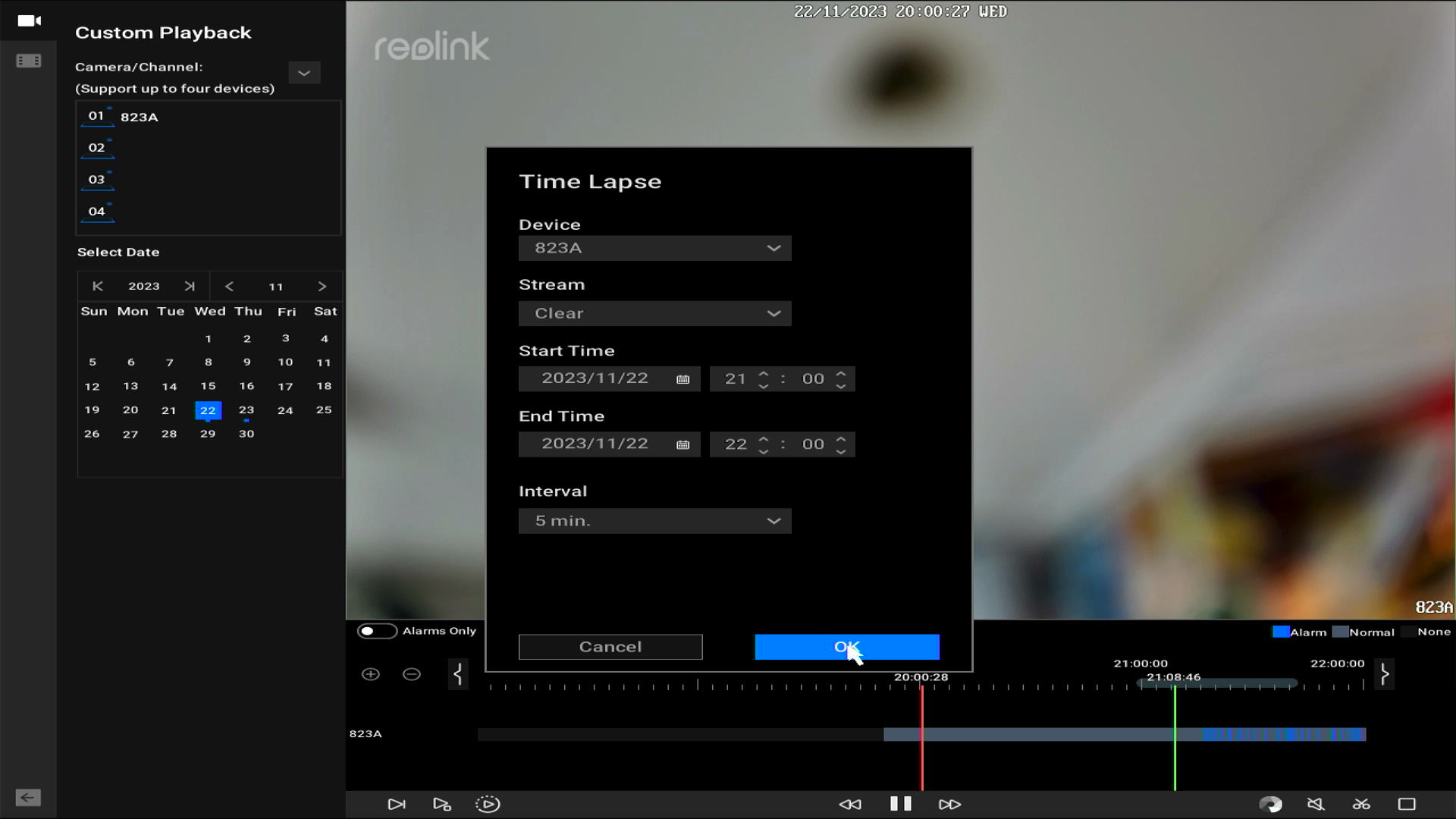Click the alarm segment on 823A timeline
1456x819 pixels.
pyautogui.click(x=1280, y=733)
